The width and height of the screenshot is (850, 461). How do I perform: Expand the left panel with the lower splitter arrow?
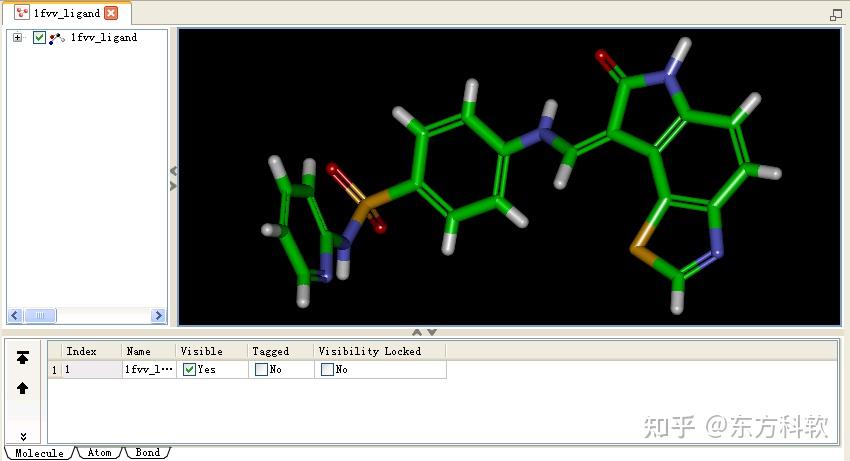pos(173,186)
